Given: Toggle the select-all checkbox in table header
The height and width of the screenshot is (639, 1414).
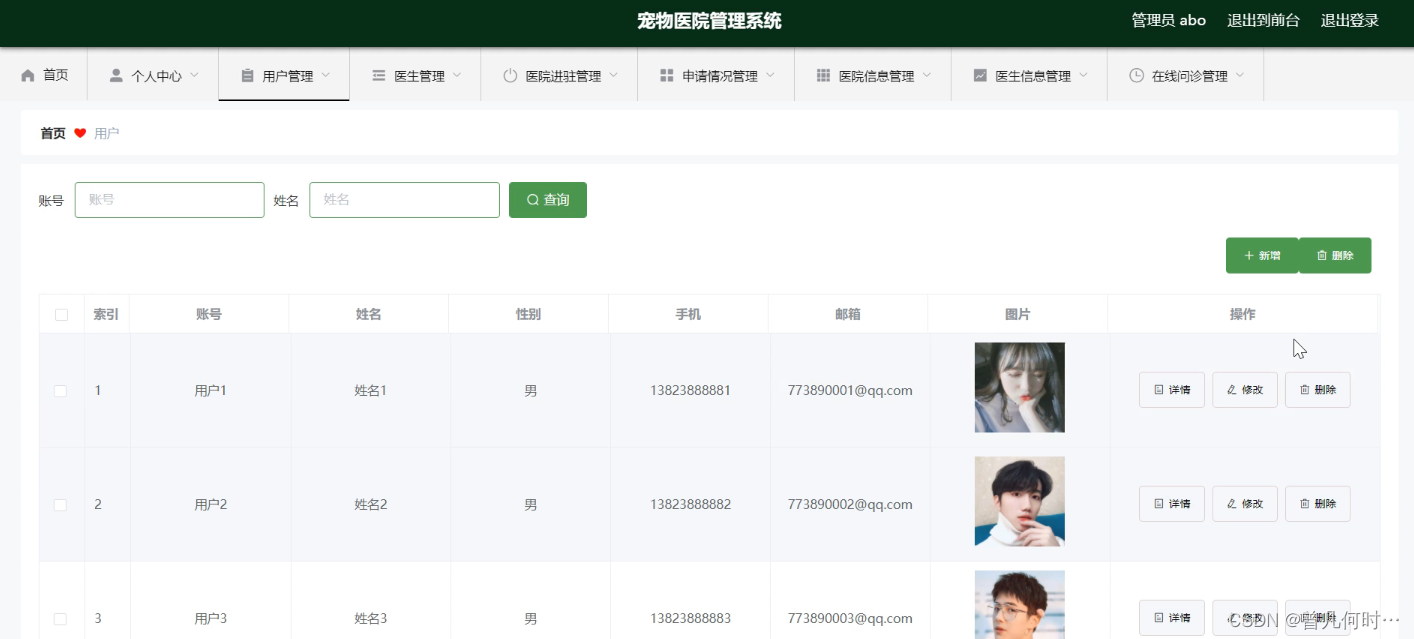Looking at the screenshot, I should [62, 315].
